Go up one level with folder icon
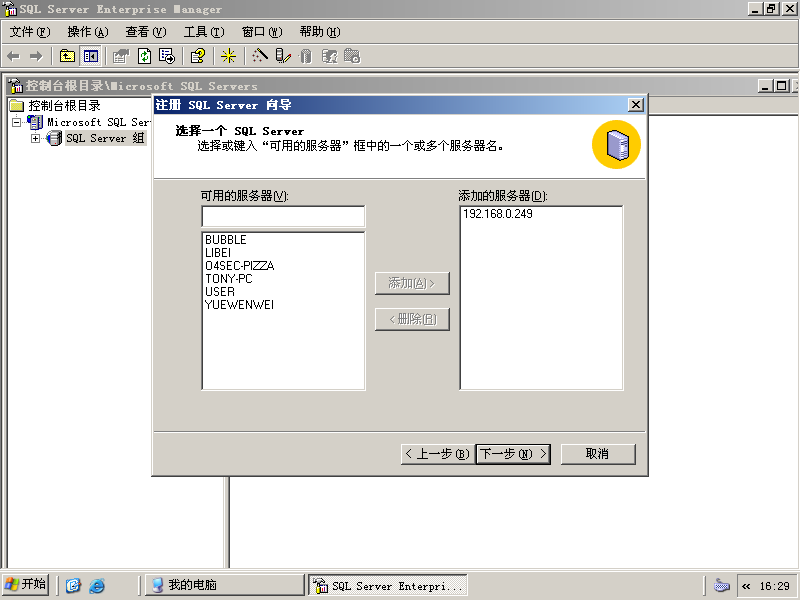Screen dimensions: 800x600 [x=67, y=56]
